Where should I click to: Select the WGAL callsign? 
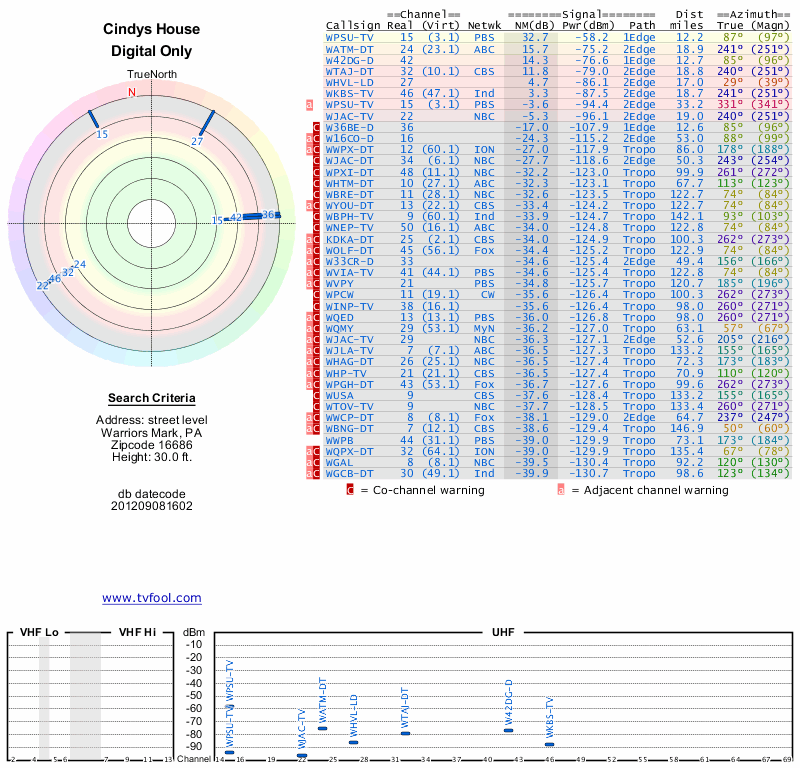(x=340, y=462)
